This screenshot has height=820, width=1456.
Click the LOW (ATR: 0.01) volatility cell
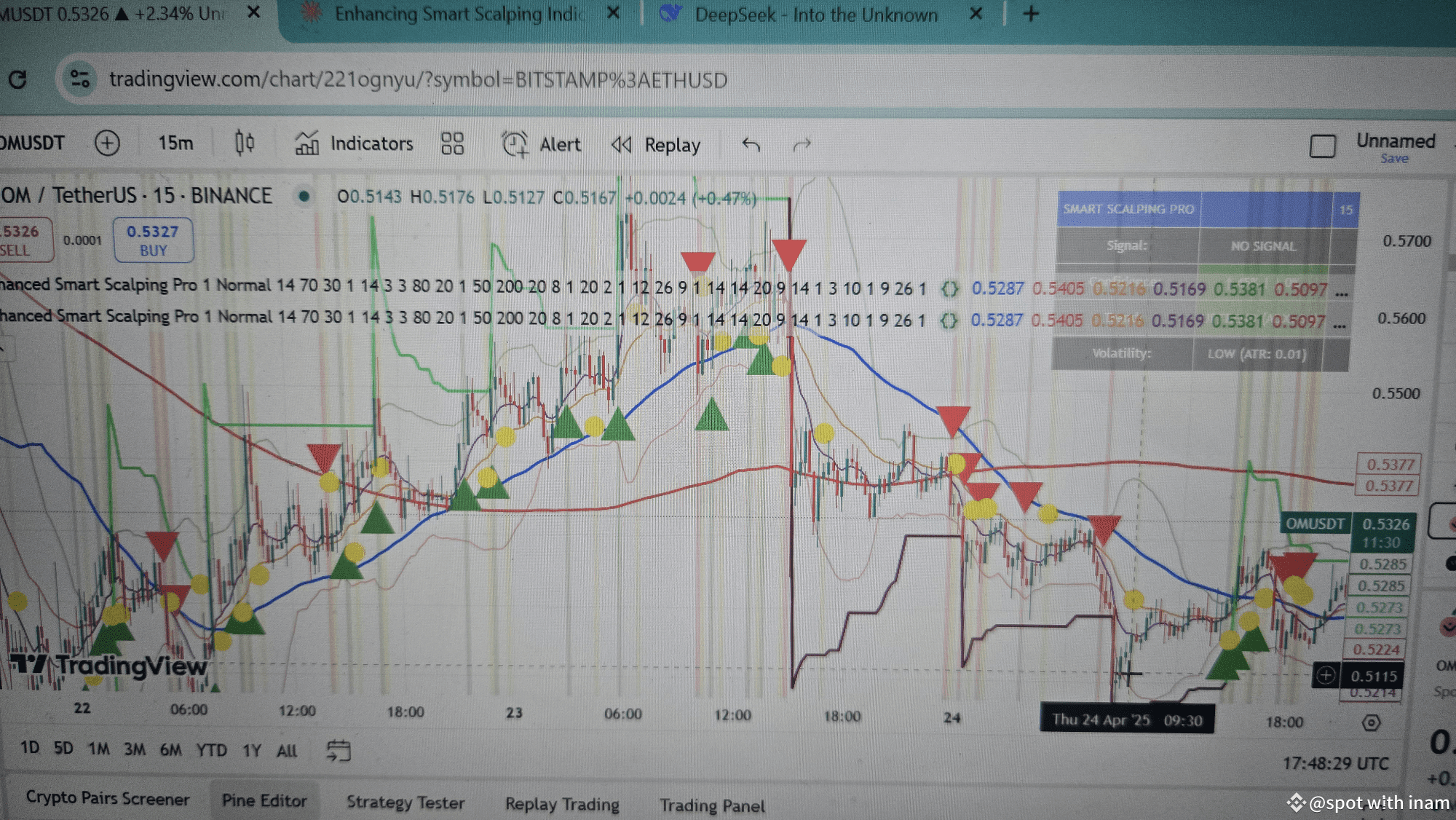click(x=1257, y=354)
